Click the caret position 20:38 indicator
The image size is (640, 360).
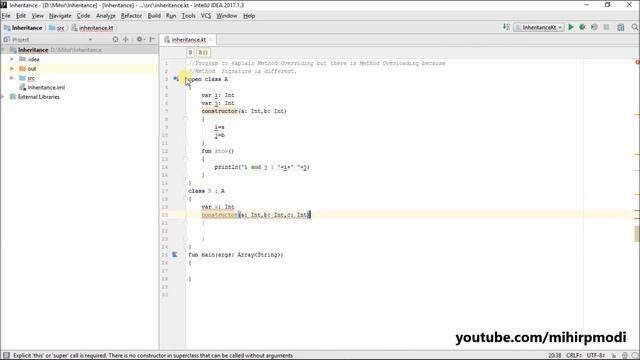[x=555, y=356]
